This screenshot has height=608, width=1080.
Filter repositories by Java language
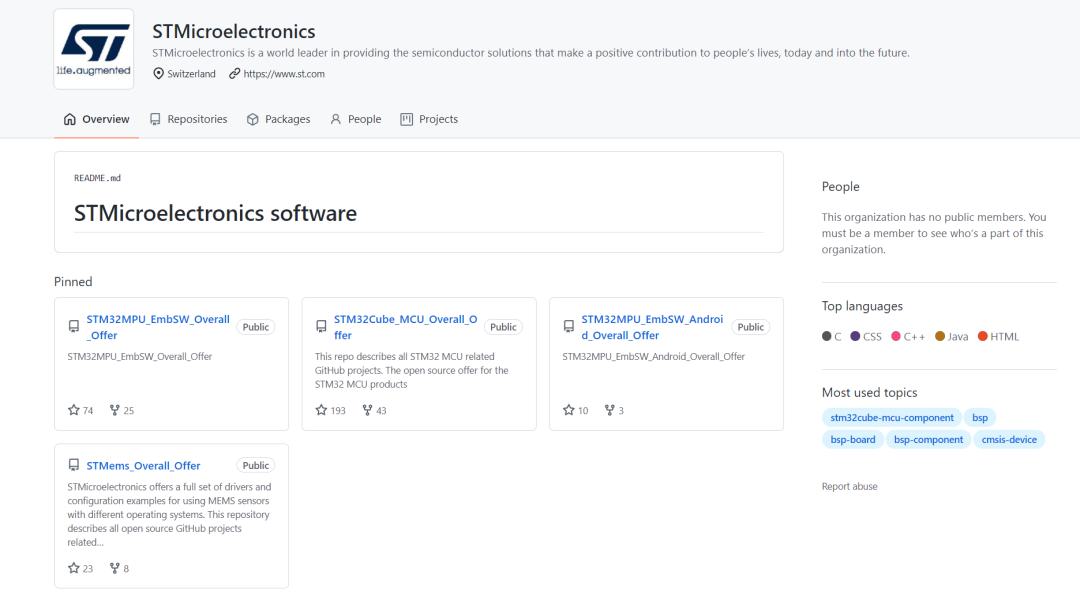point(952,336)
